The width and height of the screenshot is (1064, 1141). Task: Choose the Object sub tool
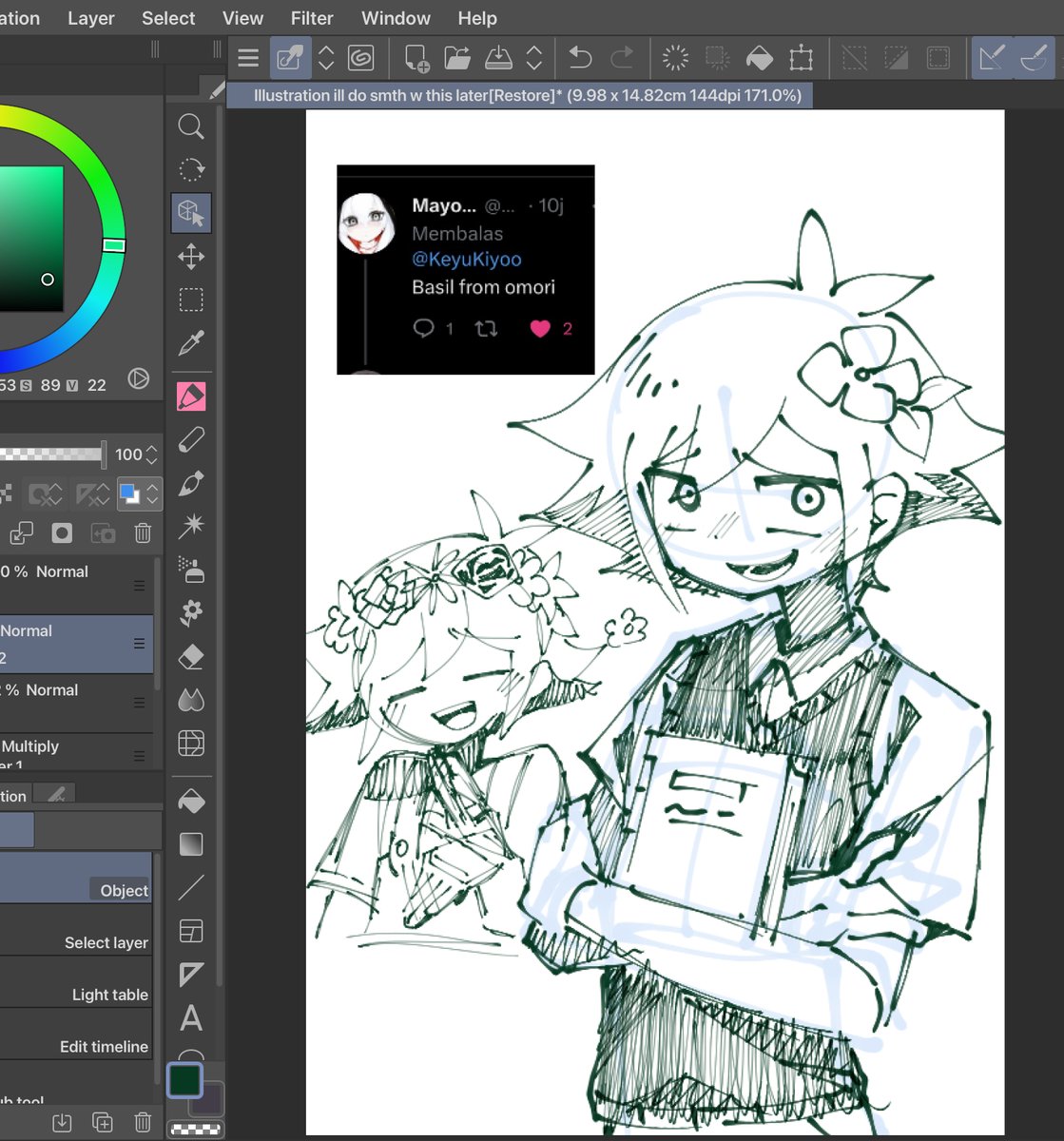(x=76, y=878)
